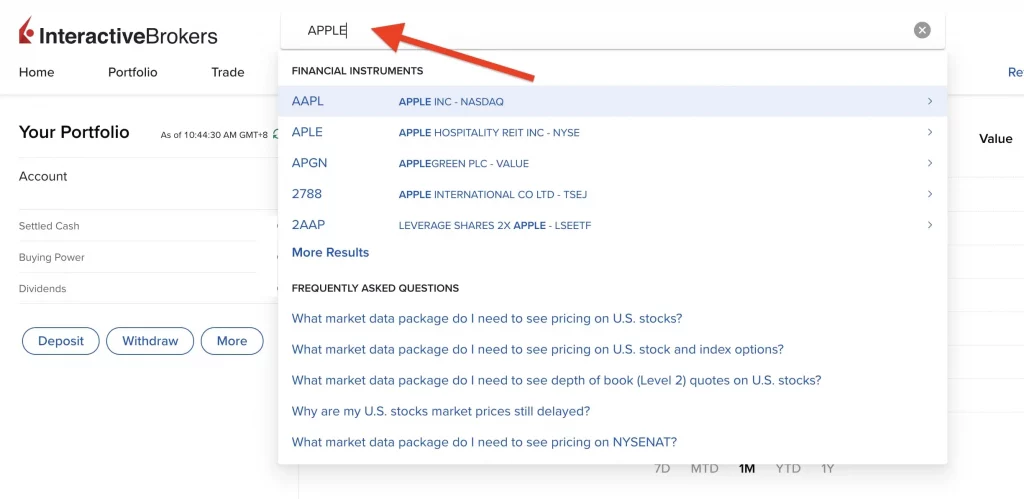Clear the search field with the X icon

(922, 31)
